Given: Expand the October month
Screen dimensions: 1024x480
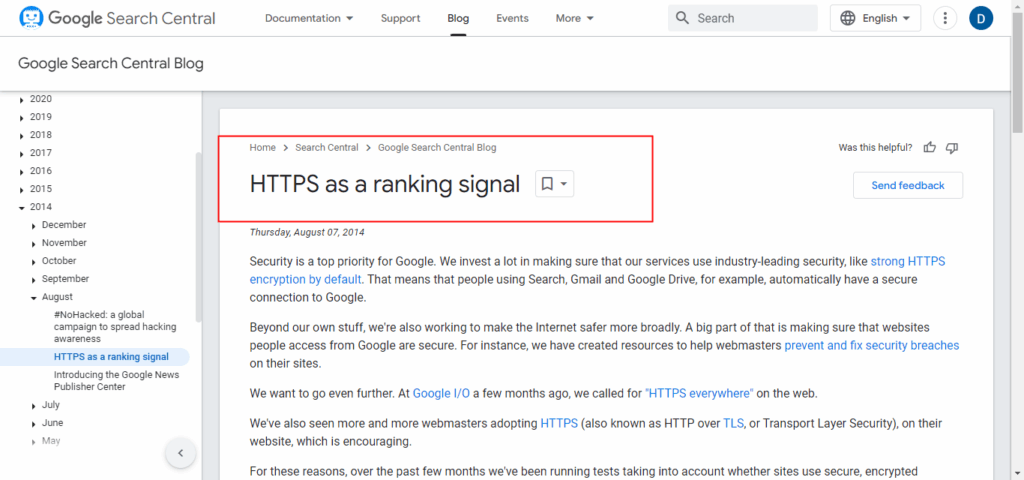Looking at the screenshot, I should click(x=33, y=261).
